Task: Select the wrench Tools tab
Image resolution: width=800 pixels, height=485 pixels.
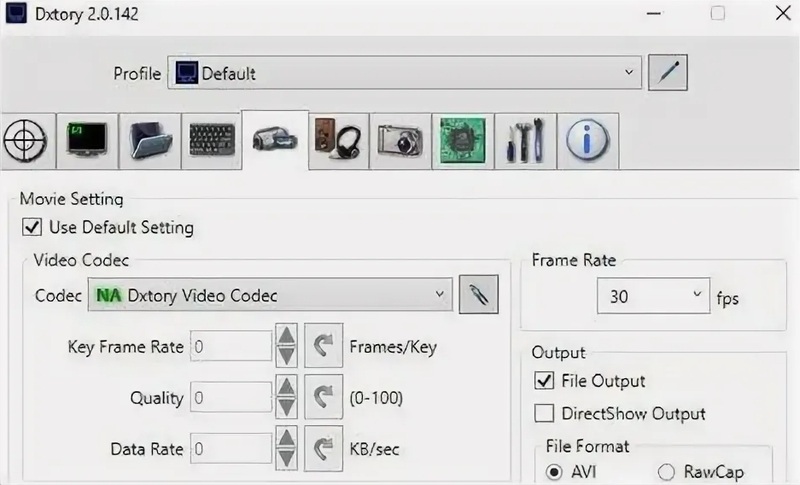Action: (522, 141)
